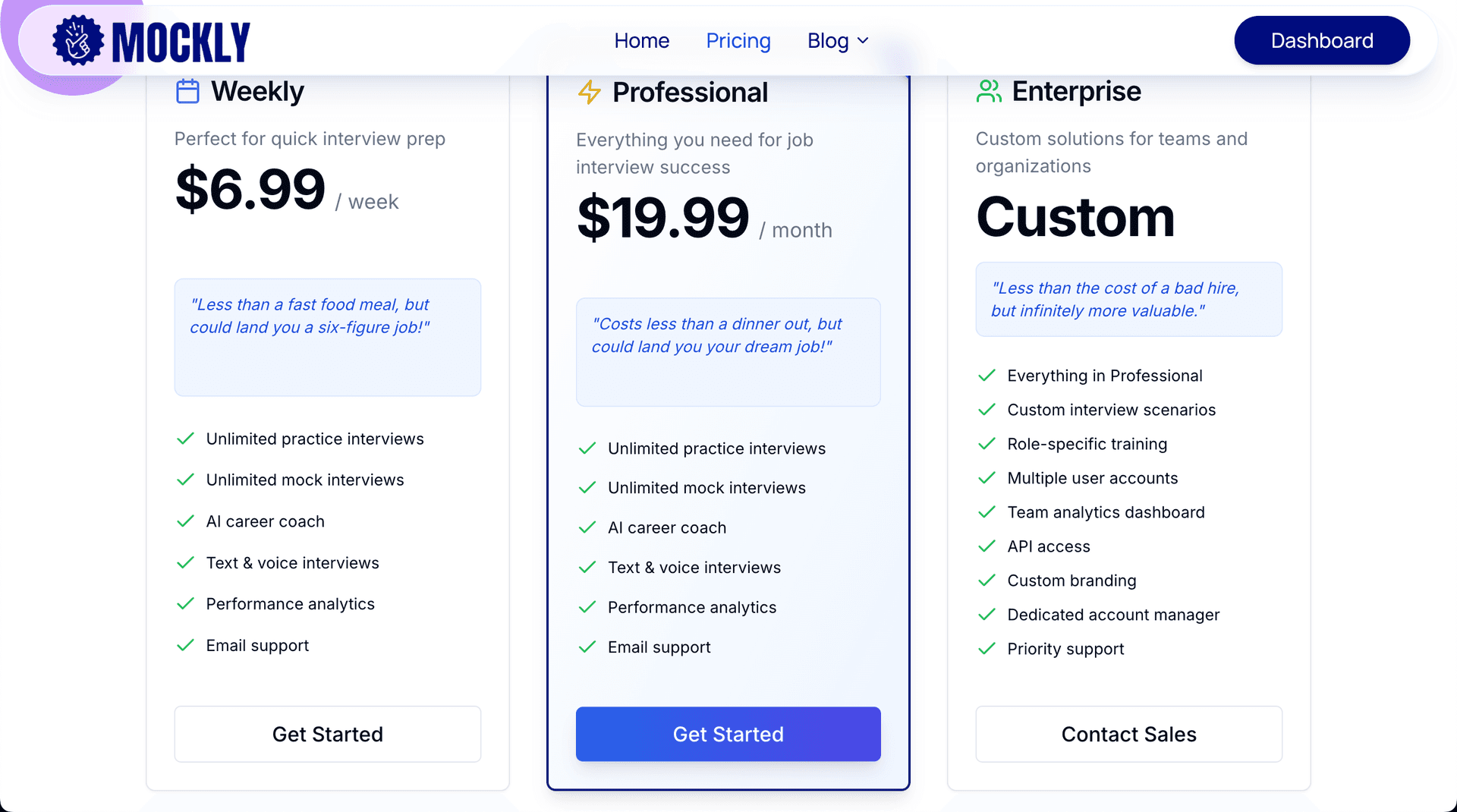Click checkmark beside Professional Email support
1457x812 pixels.
tap(587, 647)
